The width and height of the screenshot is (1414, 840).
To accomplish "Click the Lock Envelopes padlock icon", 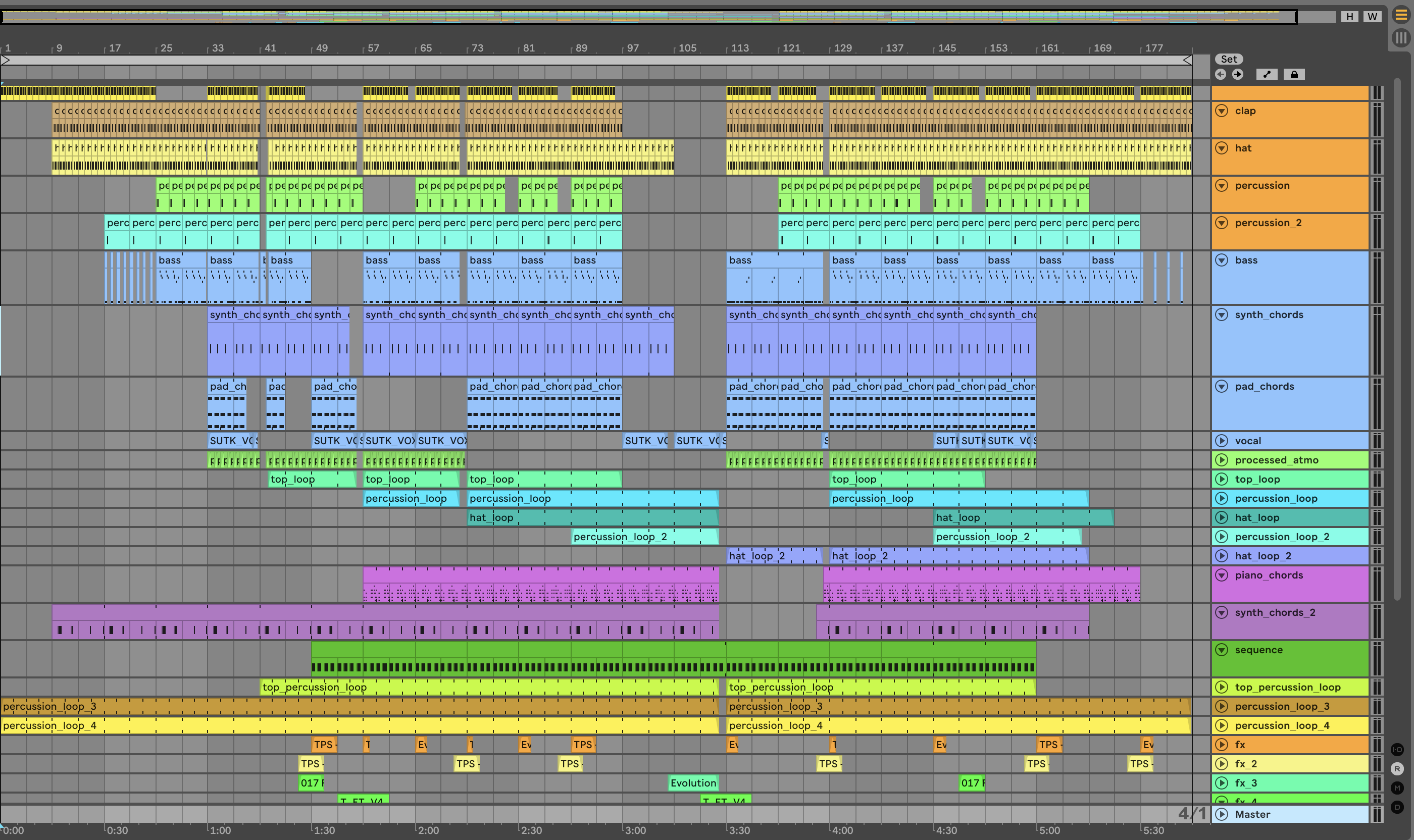I will pos(1294,74).
